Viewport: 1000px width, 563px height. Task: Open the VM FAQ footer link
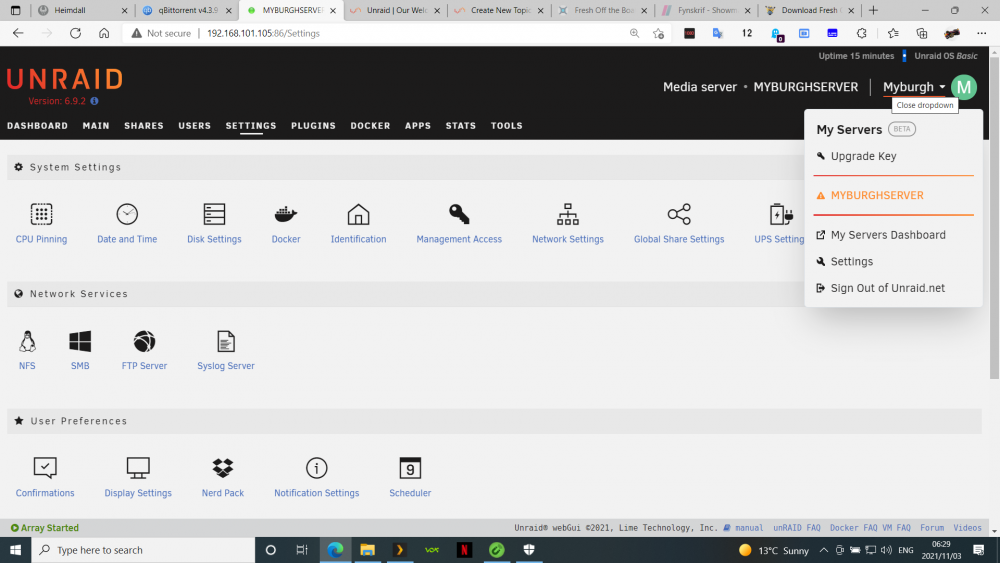click(x=897, y=528)
